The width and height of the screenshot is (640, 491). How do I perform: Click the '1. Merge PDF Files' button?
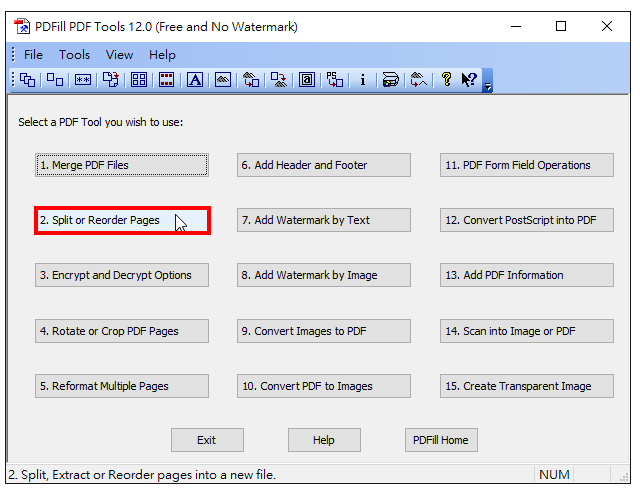pos(122,165)
